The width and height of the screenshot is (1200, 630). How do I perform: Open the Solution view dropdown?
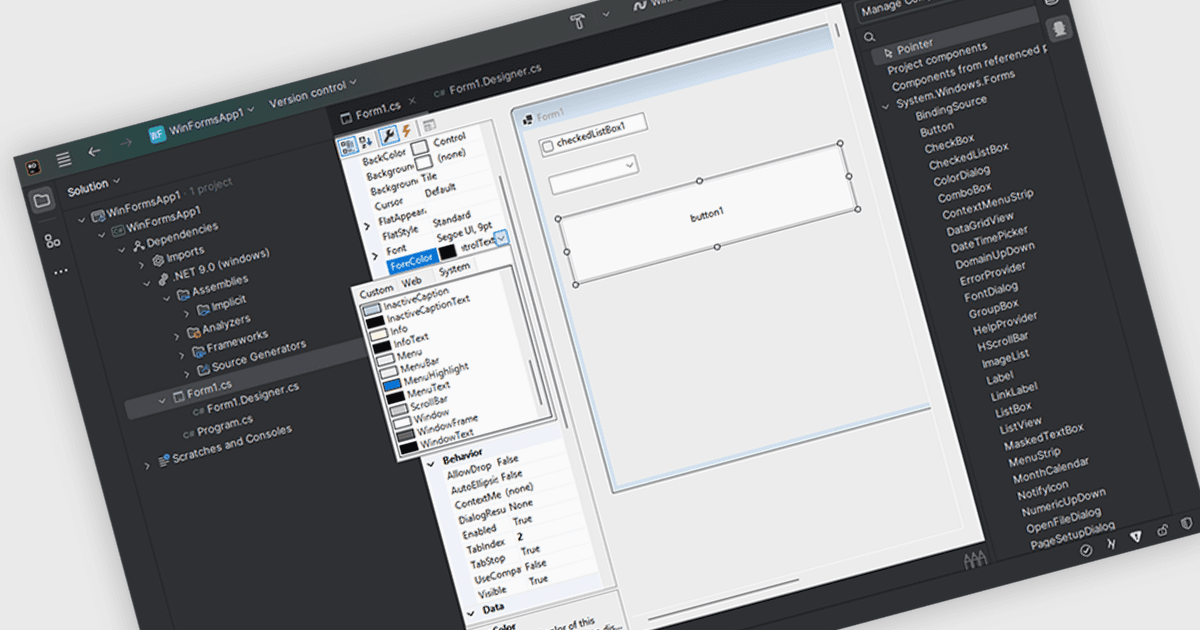(x=93, y=187)
